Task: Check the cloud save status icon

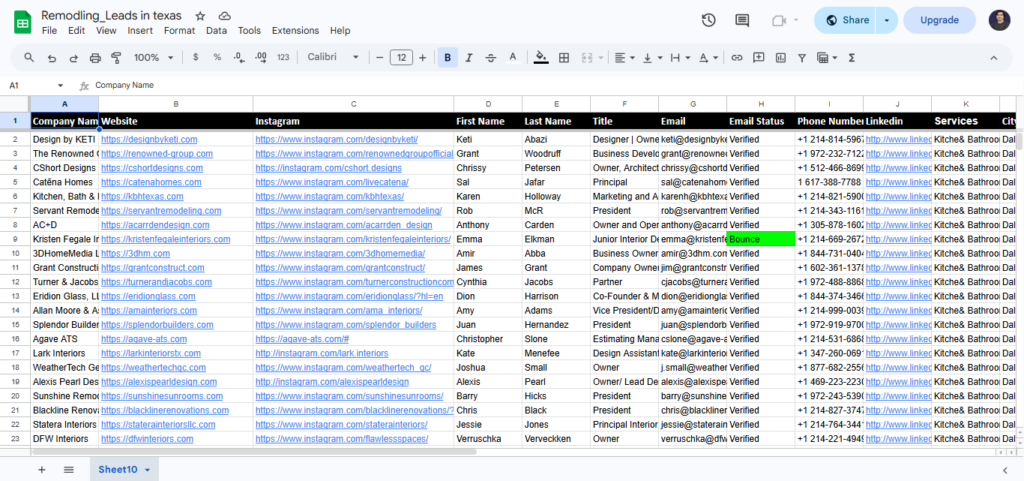Action: click(225, 16)
